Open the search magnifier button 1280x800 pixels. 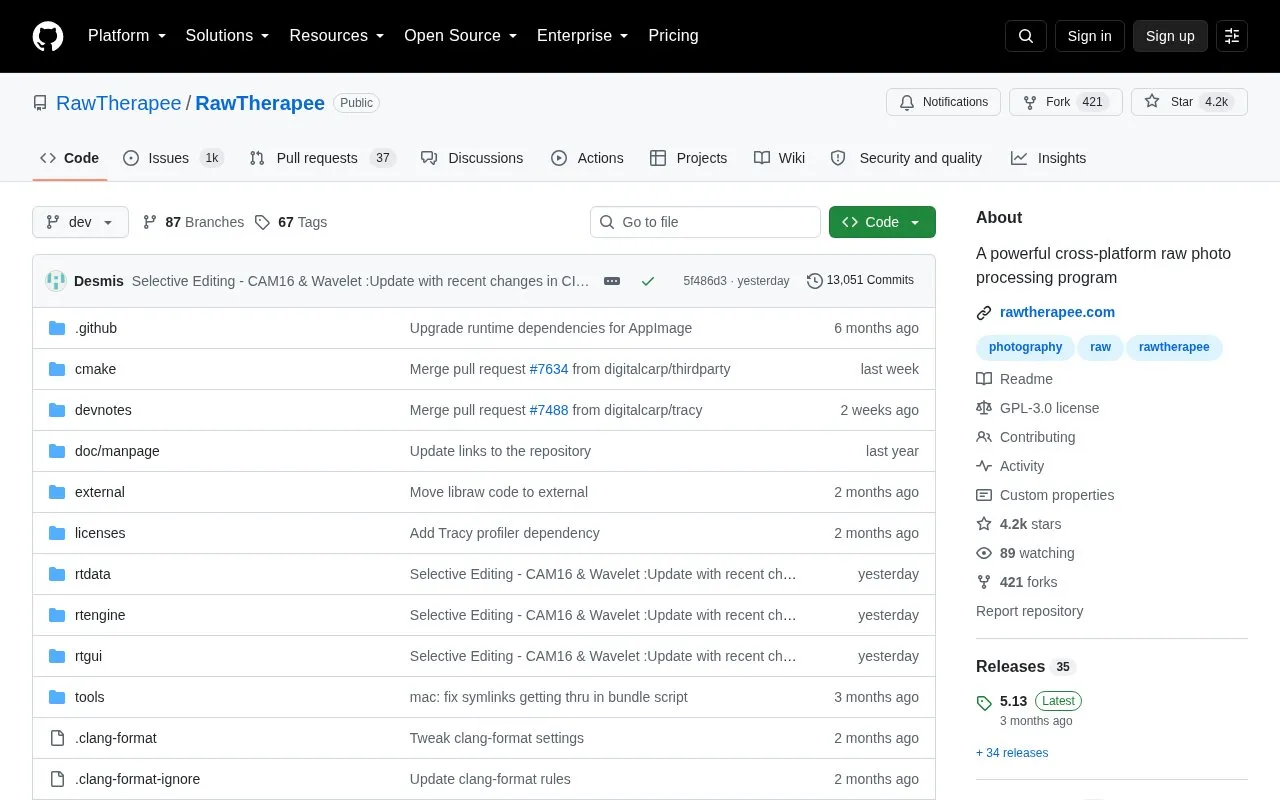pyautogui.click(x=1026, y=36)
